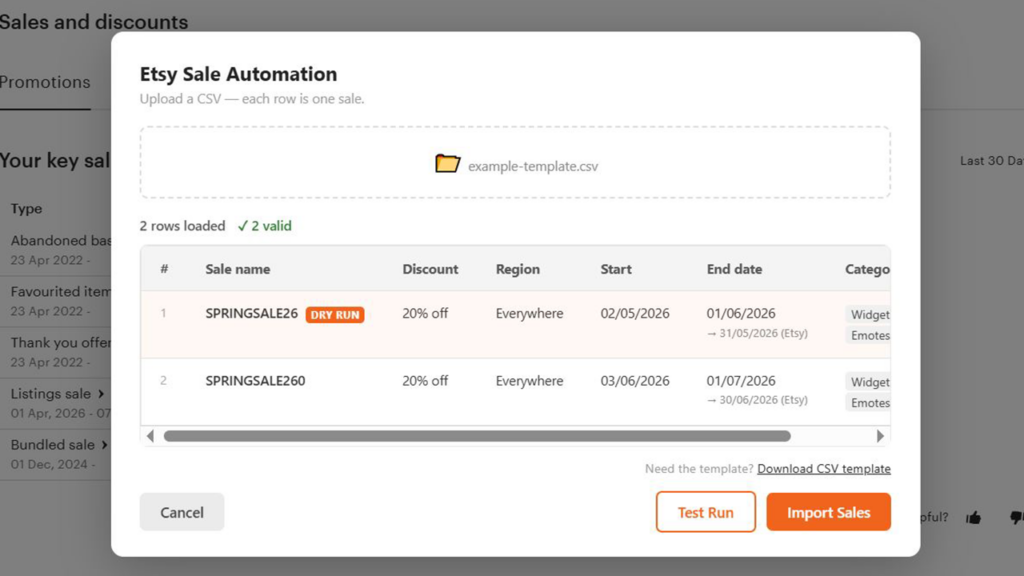This screenshot has width=1024, height=576.
Task: Open the Promotions tab
Action: [x=45, y=83]
